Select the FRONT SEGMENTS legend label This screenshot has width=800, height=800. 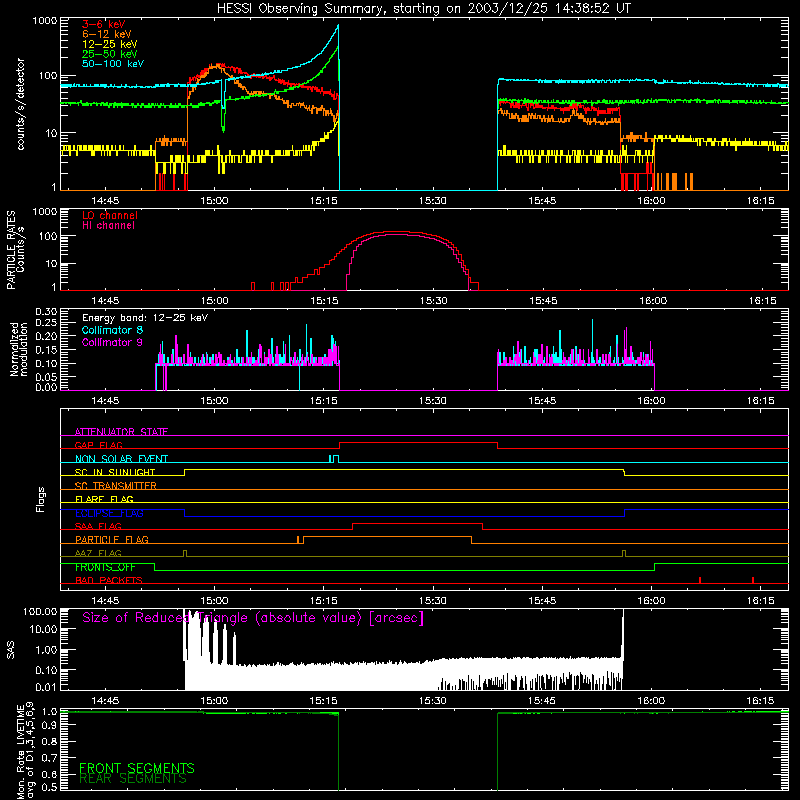coord(137,768)
